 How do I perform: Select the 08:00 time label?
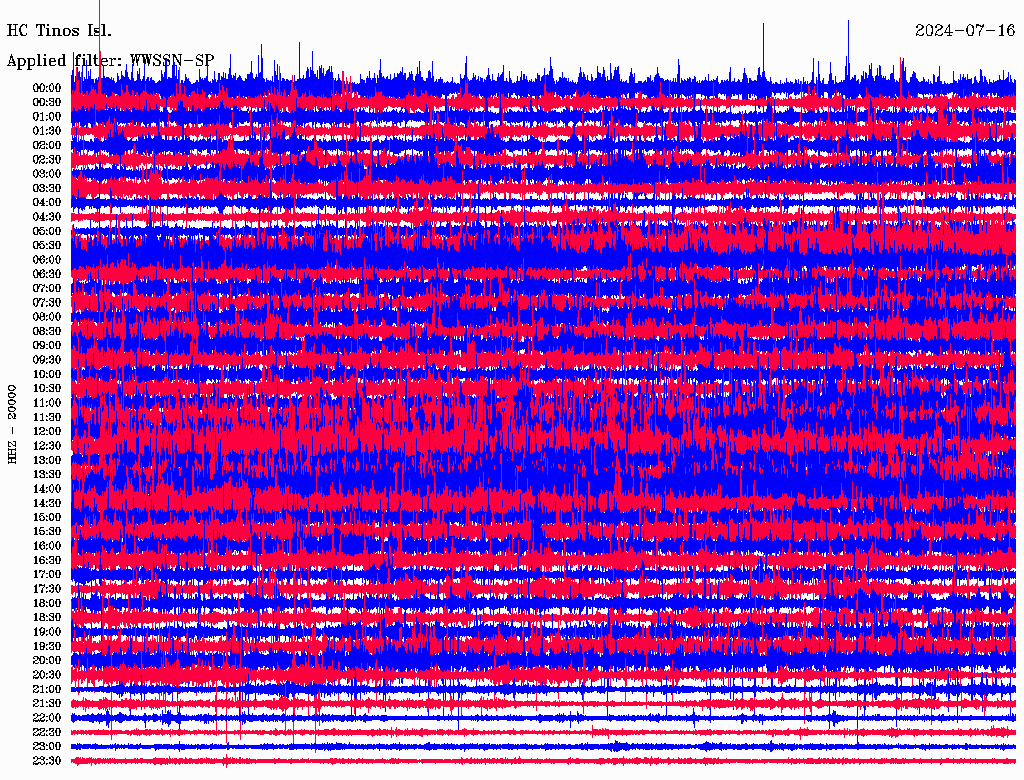47,317
